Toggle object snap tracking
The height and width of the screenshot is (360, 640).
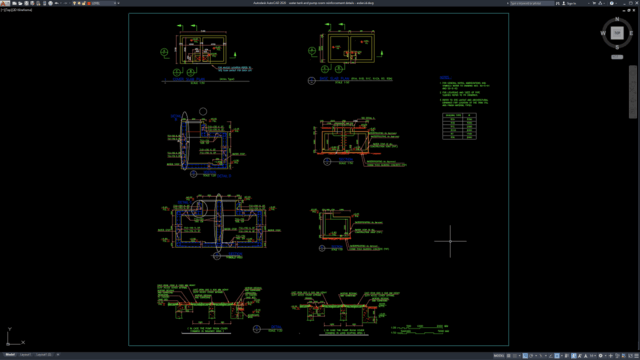click(x=551, y=356)
